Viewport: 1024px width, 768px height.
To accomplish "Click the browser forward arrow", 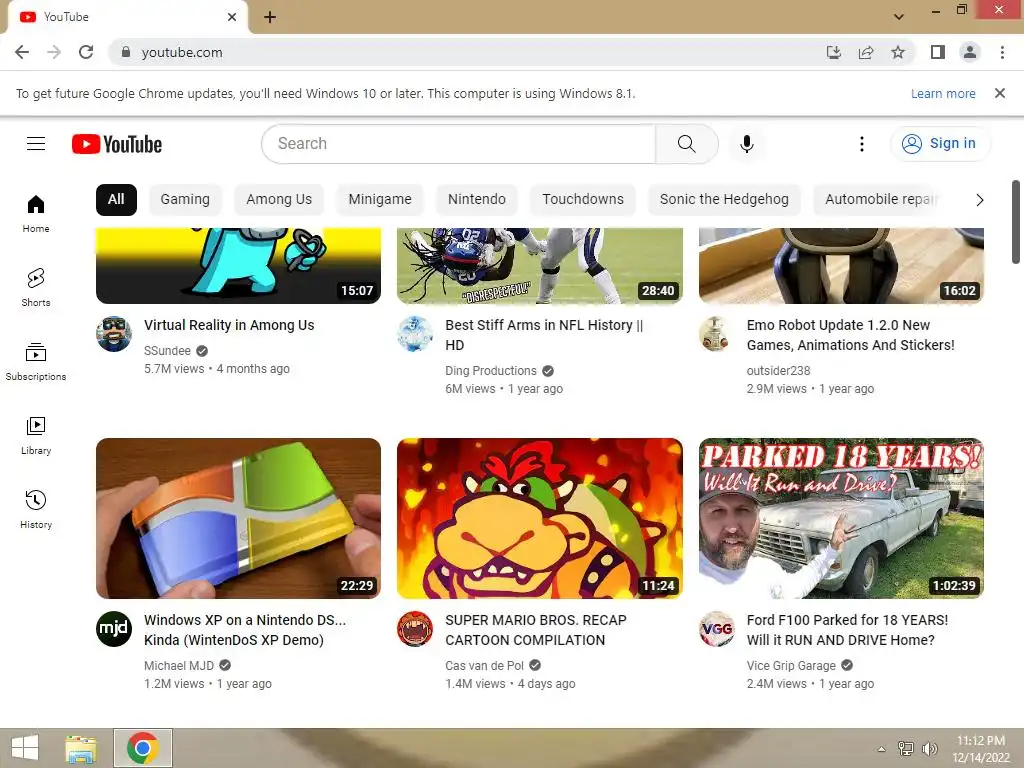I will click(x=54, y=52).
